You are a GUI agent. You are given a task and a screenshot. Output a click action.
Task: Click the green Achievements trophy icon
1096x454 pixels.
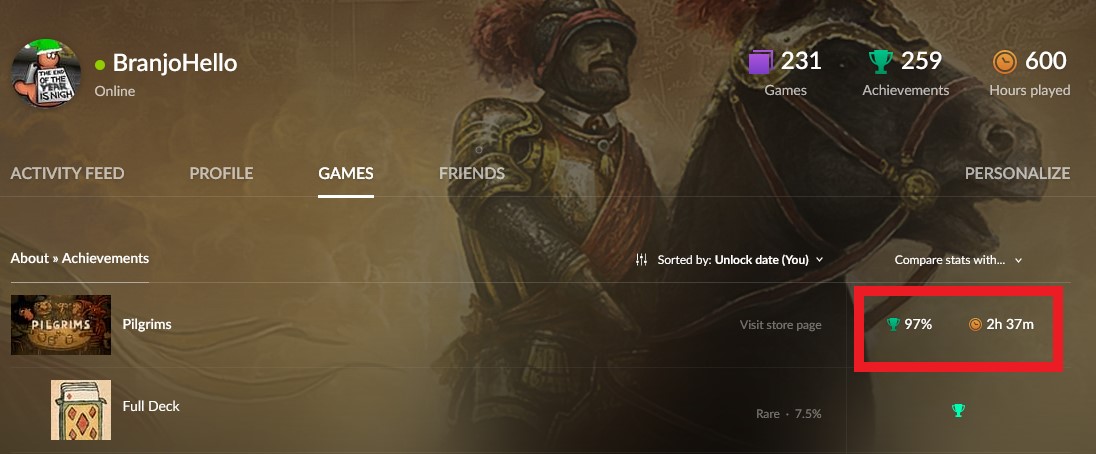881,62
